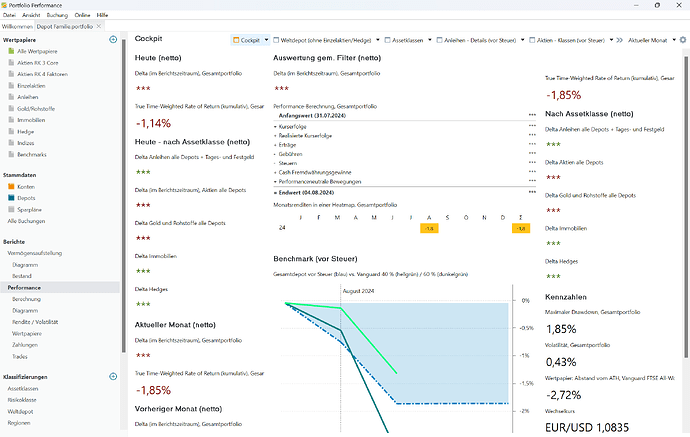Open Trades under Performance

pos(20,356)
